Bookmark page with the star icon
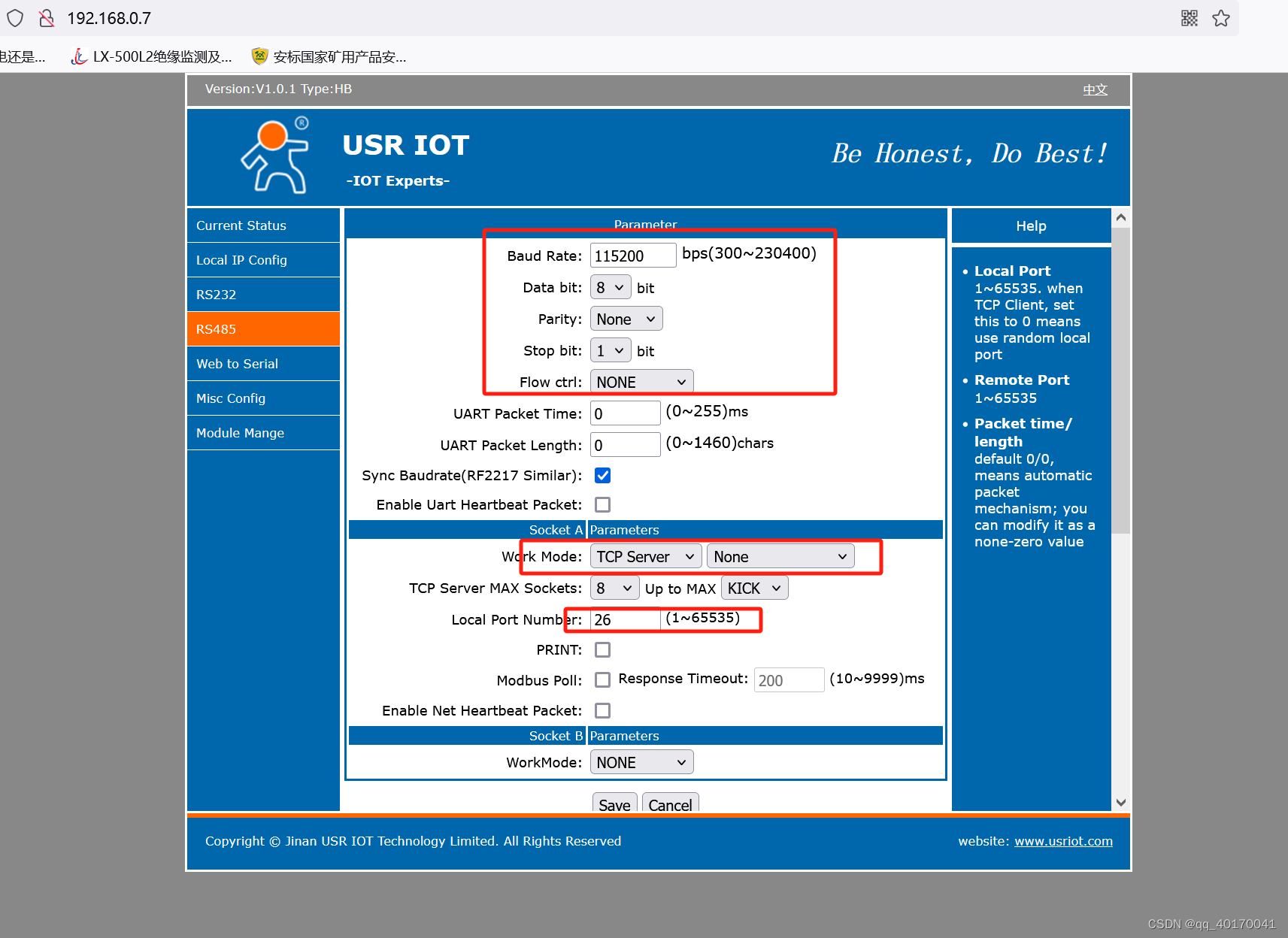Image resolution: width=1288 pixels, height=938 pixels. coord(1220,18)
